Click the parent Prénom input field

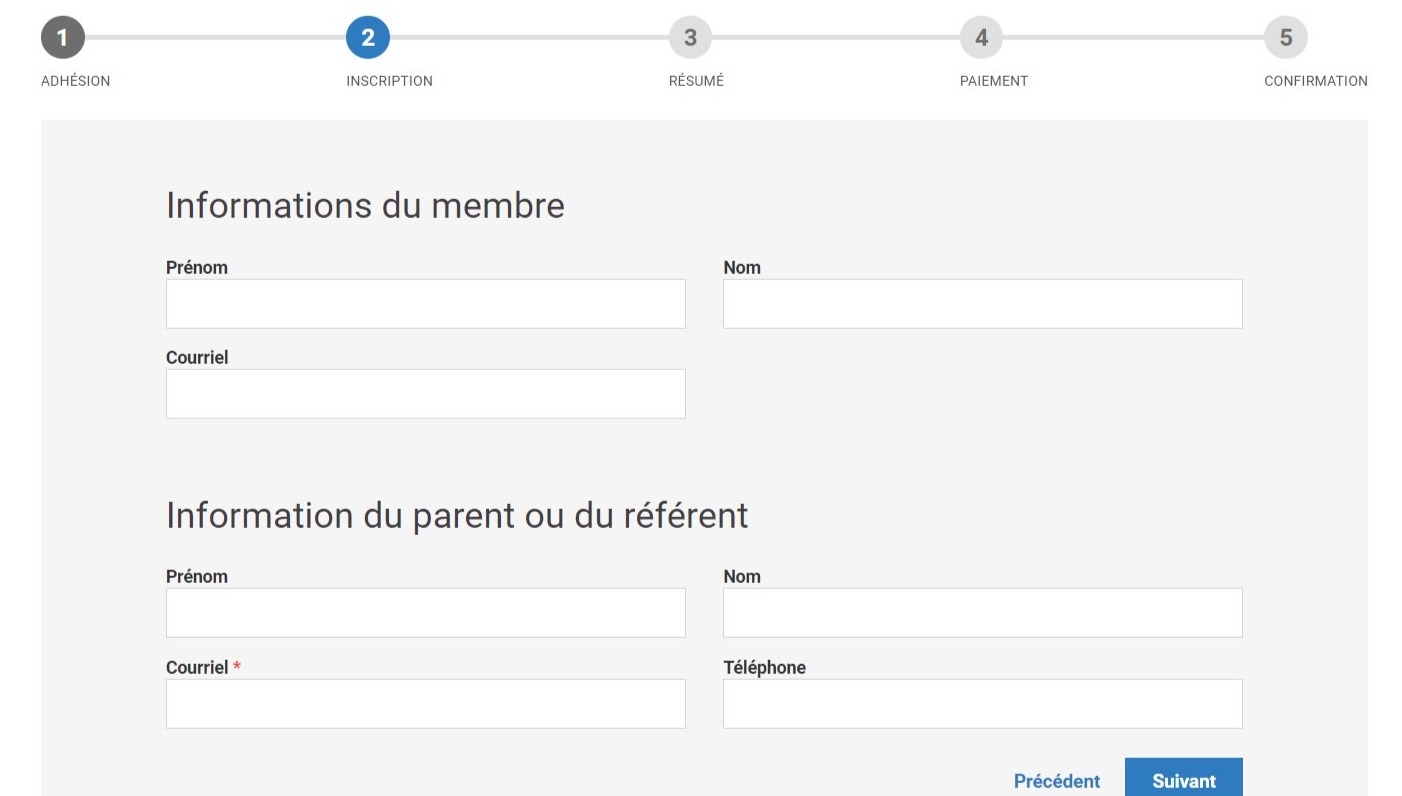click(x=425, y=612)
